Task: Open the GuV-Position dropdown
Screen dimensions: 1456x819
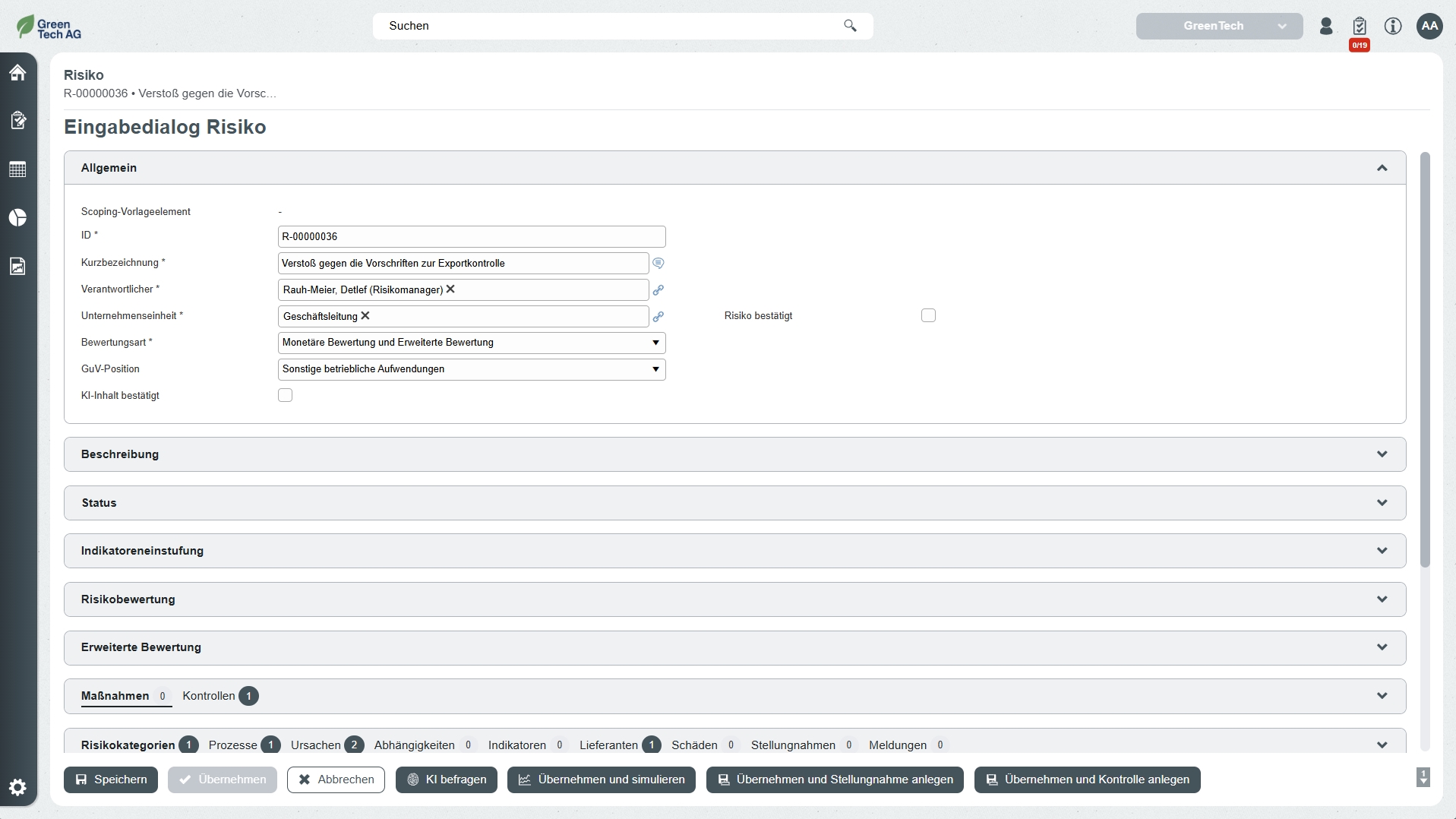Action: (x=472, y=369)
